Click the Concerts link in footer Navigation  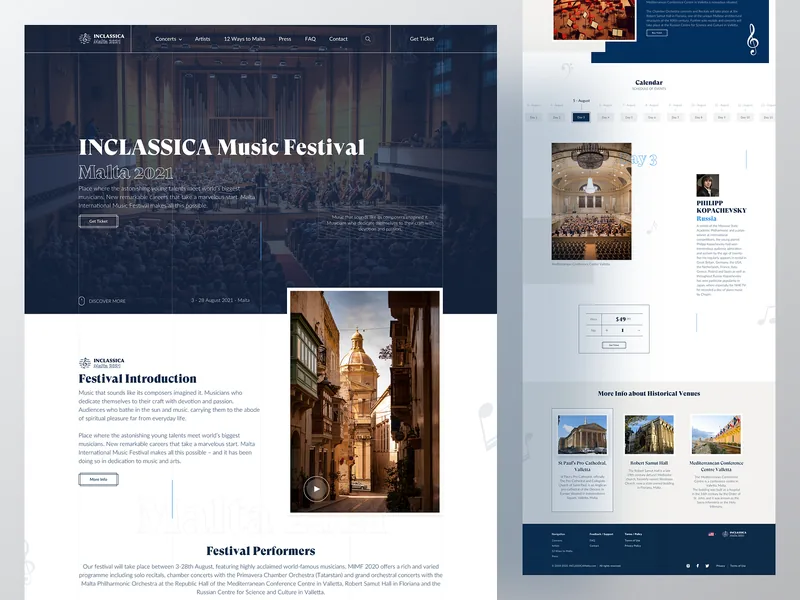[557, 540]
